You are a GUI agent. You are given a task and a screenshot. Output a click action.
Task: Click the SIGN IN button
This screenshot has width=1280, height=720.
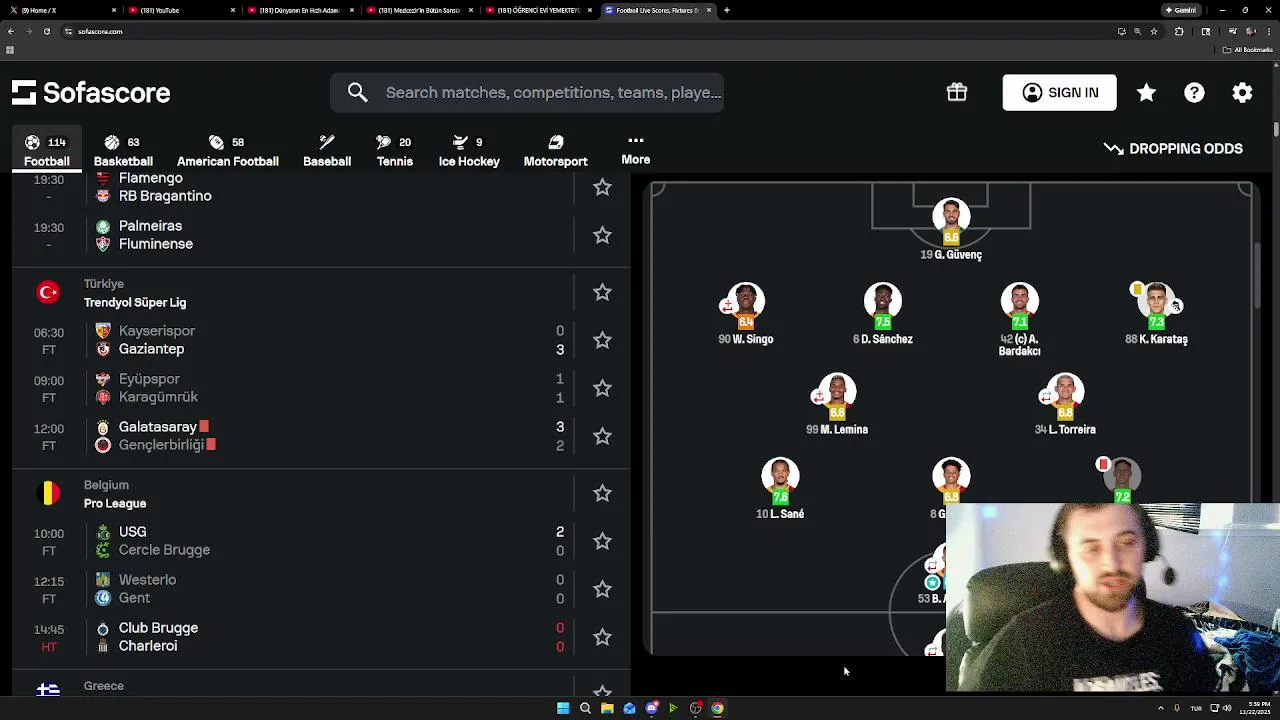[x=1060, y=92]
